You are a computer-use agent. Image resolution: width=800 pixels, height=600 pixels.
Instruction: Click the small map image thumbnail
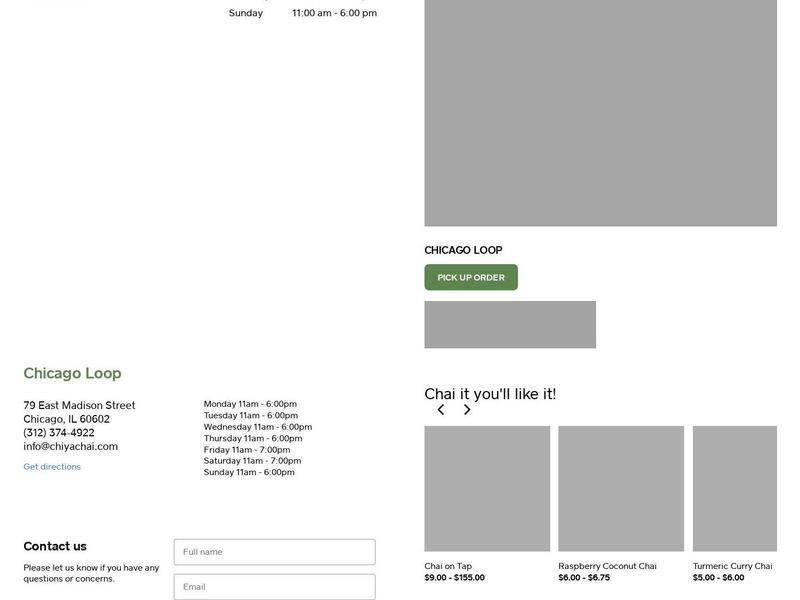pyautogui.click(x=510, y=324)
